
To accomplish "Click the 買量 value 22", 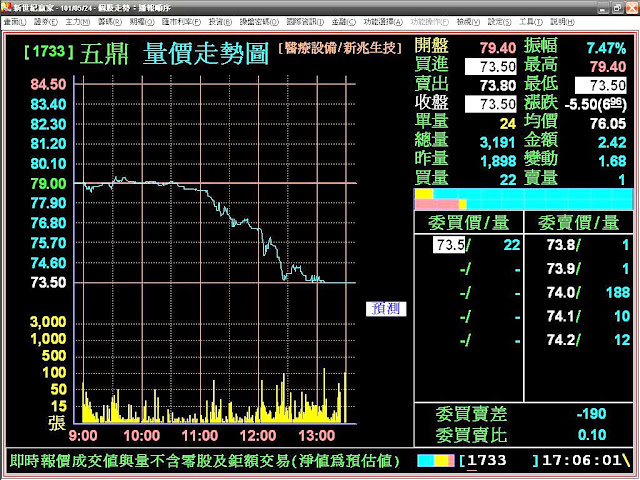I will (x=508, y=180).
